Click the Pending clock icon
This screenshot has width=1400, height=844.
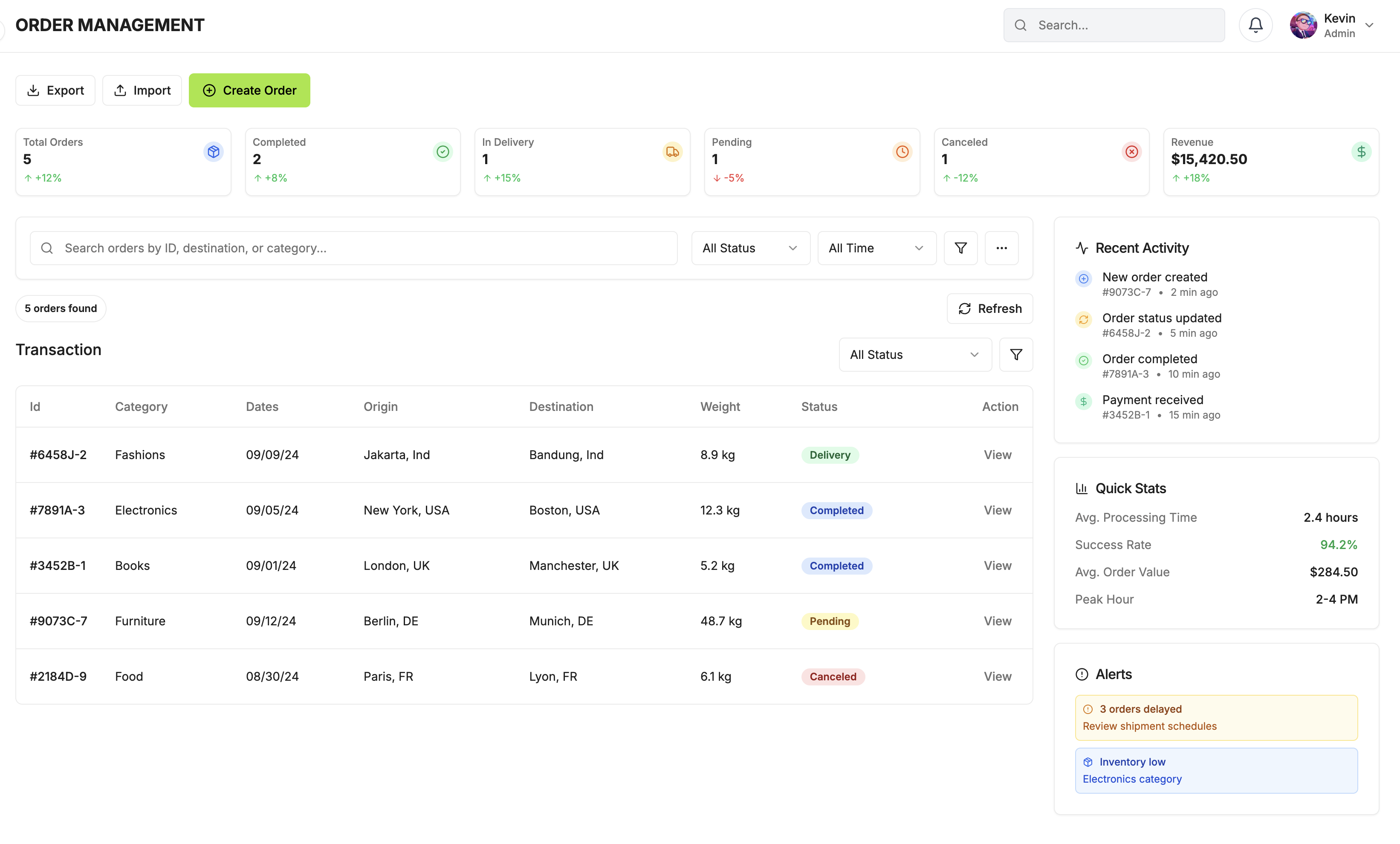click(x=902, y=152)
